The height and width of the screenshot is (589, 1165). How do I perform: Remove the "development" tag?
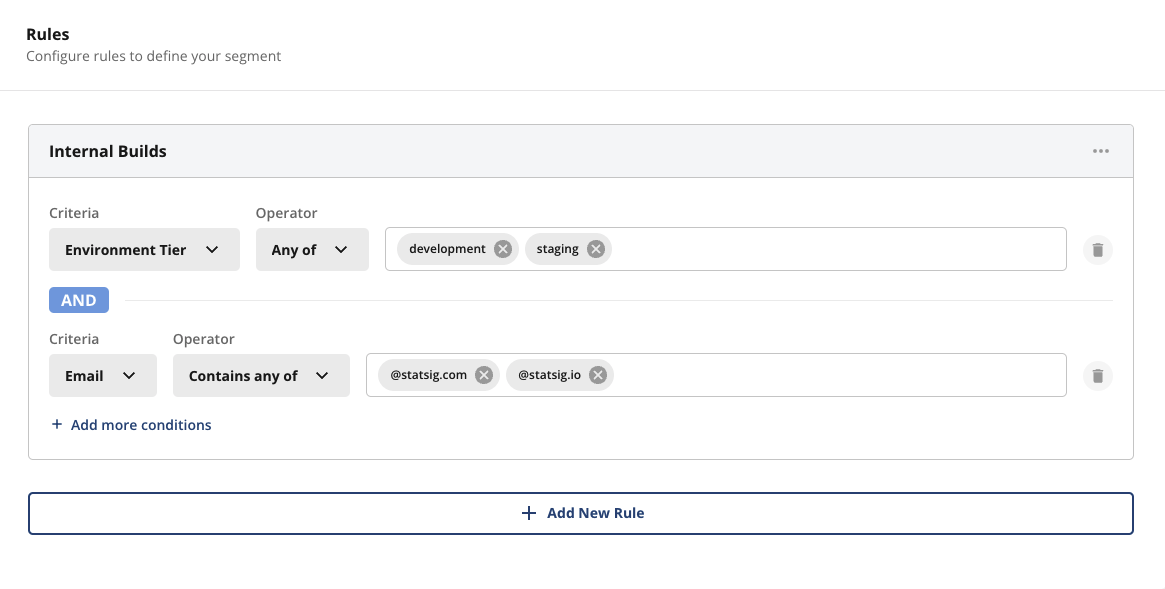(x=502, y=249)
